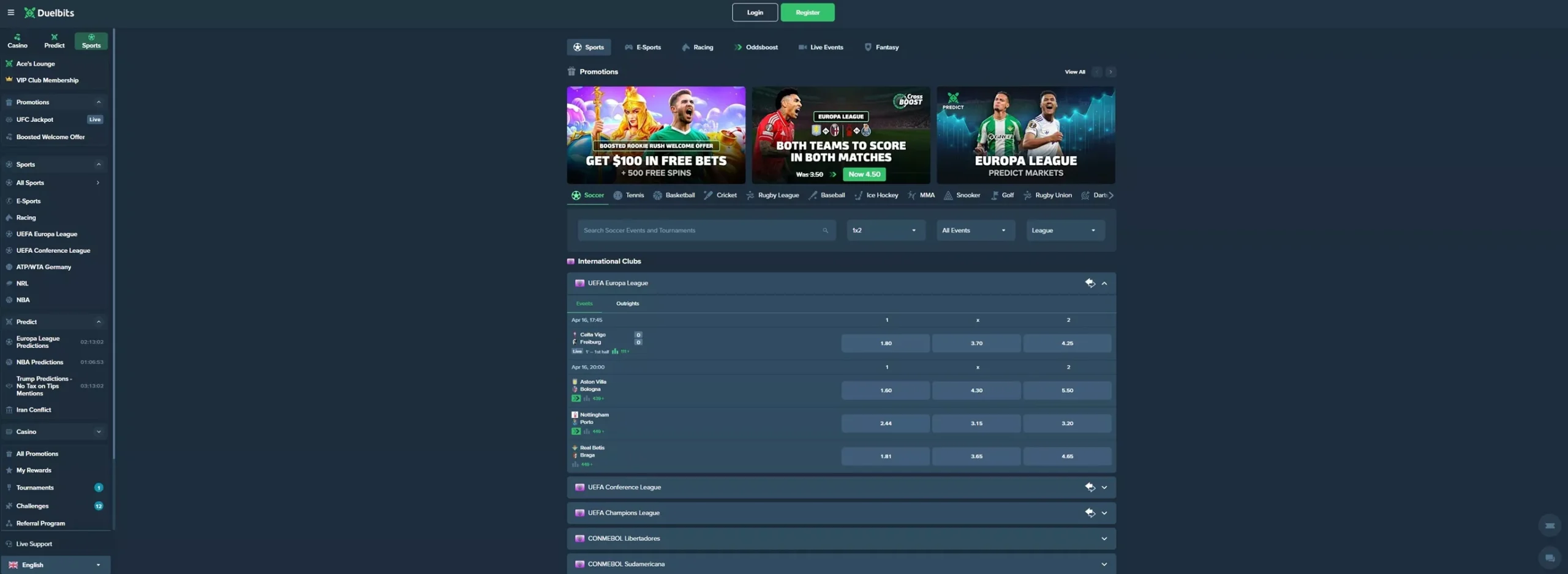Viewport: 1568px width, 574px height.
Task: Switch to Outrights tab
Action: pos(627,303)
